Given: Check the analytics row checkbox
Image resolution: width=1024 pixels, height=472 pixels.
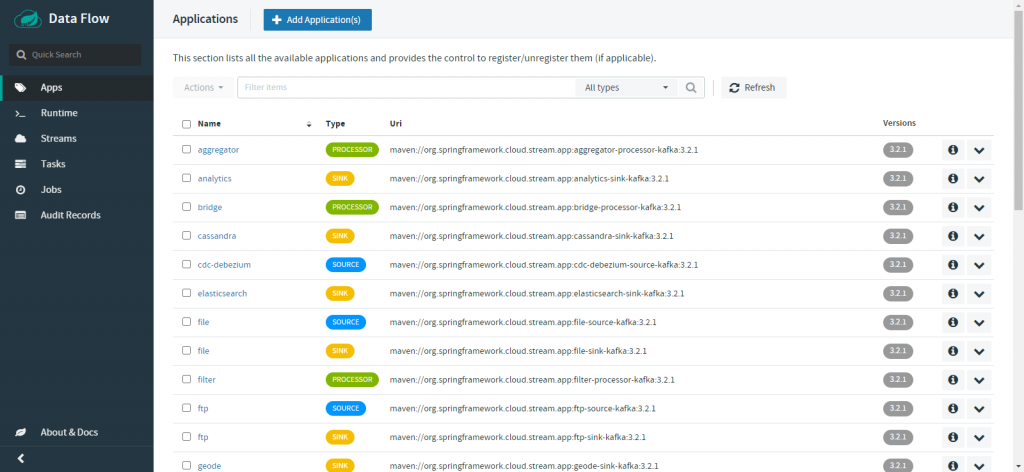Looking at the screenshot, I should (x=186, y=178).
